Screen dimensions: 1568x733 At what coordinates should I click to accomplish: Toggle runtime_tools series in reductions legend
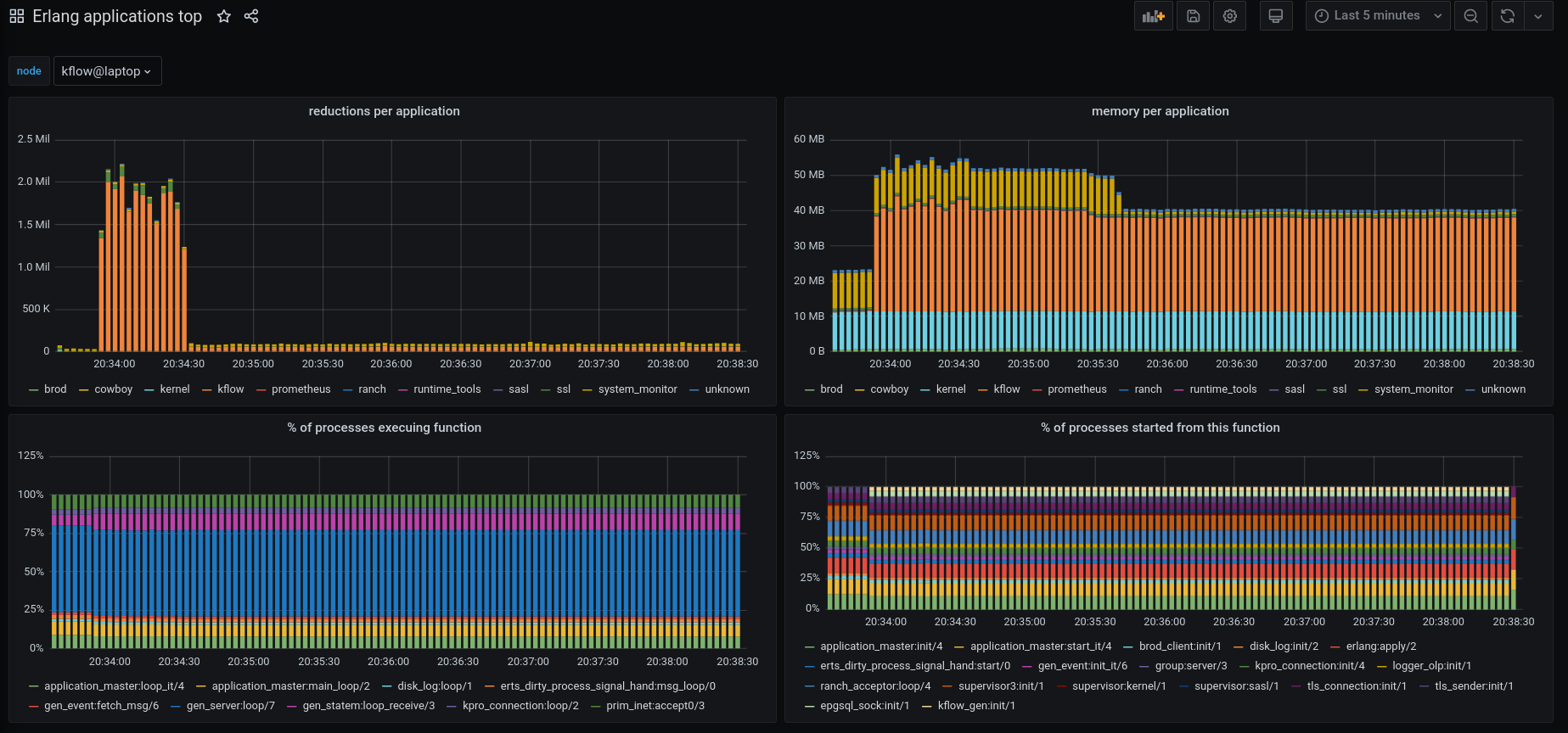tap(447, 389)
